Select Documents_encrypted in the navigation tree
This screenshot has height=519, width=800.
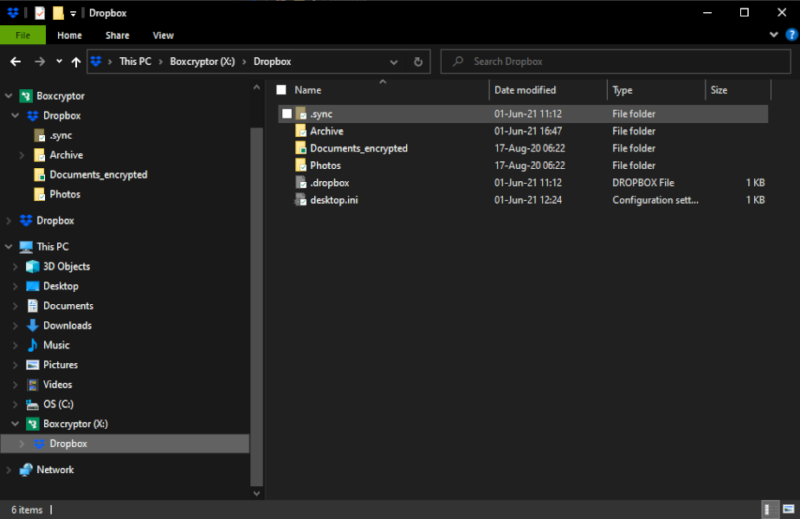coord(98,175)
